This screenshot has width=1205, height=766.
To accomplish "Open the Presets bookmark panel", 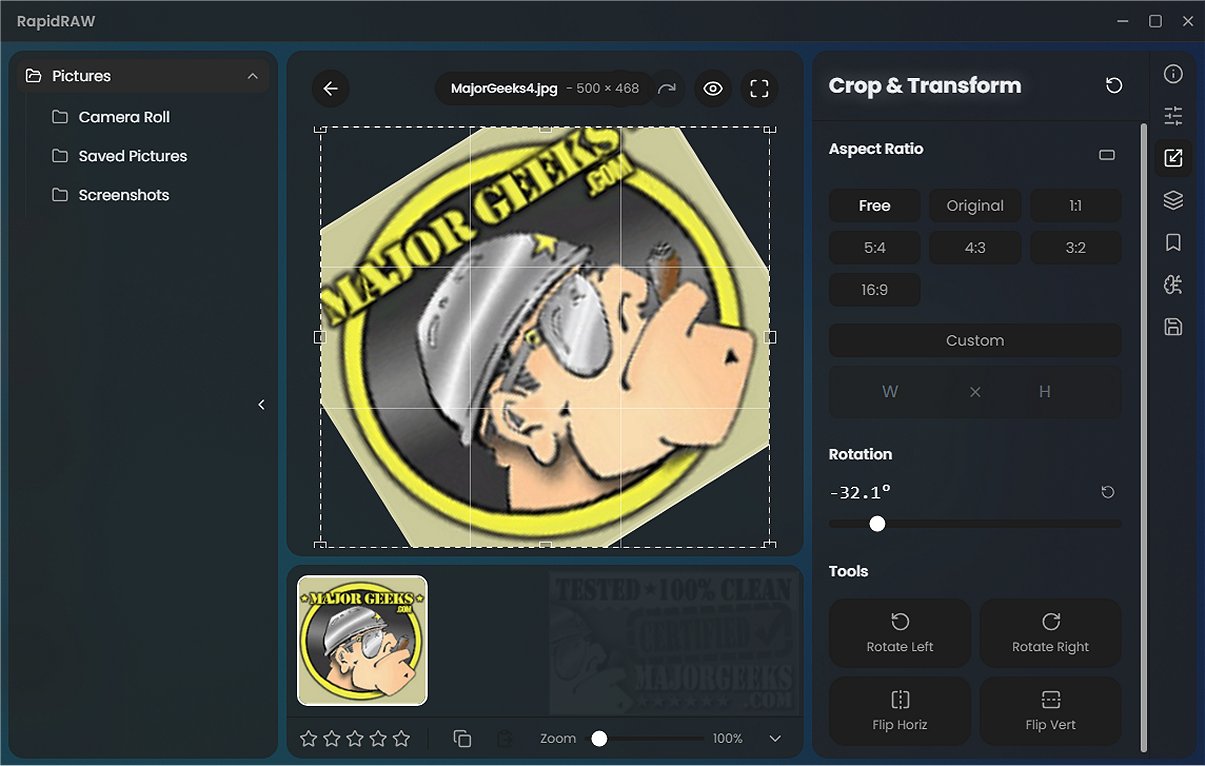I will point(1173,242).
